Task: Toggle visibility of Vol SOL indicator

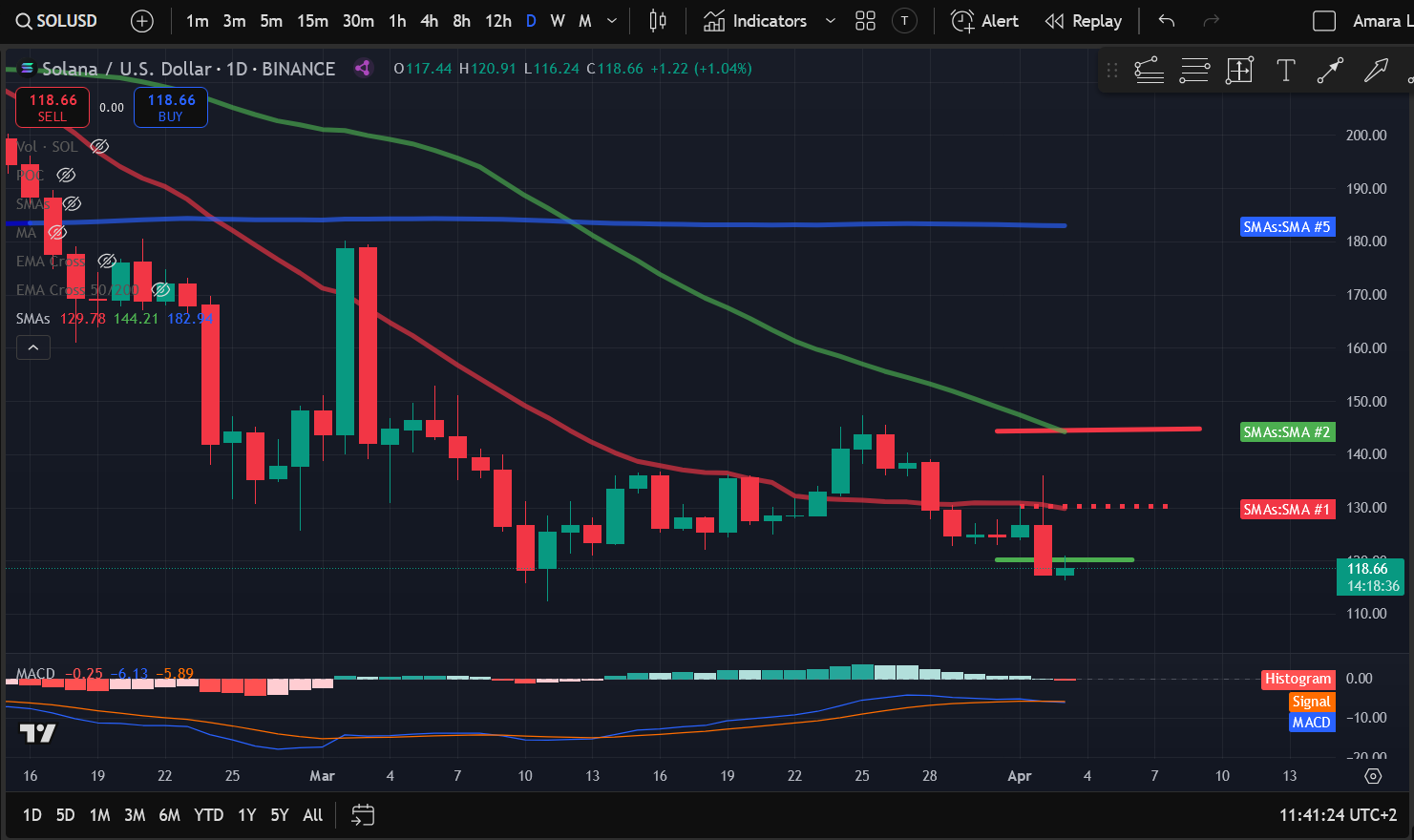Action: point(99,146)
